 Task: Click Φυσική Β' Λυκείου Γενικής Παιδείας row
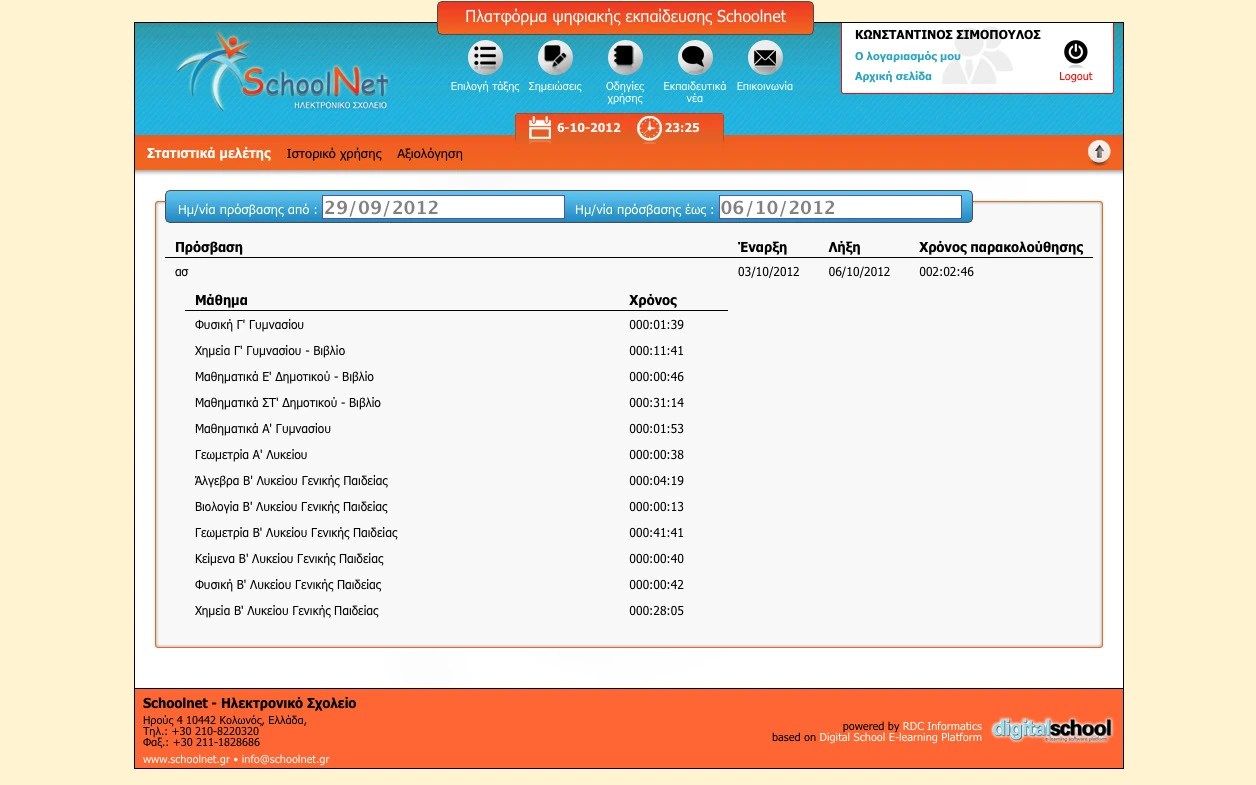(x=456, y=585)
